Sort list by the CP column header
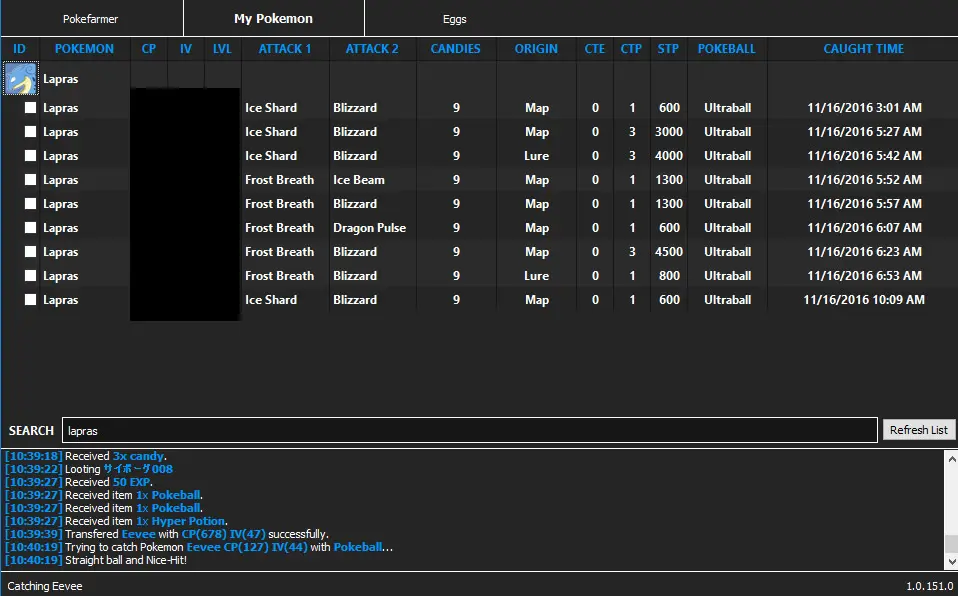The height and width of the screenshot is (596, 958). [x=149, y=49]
